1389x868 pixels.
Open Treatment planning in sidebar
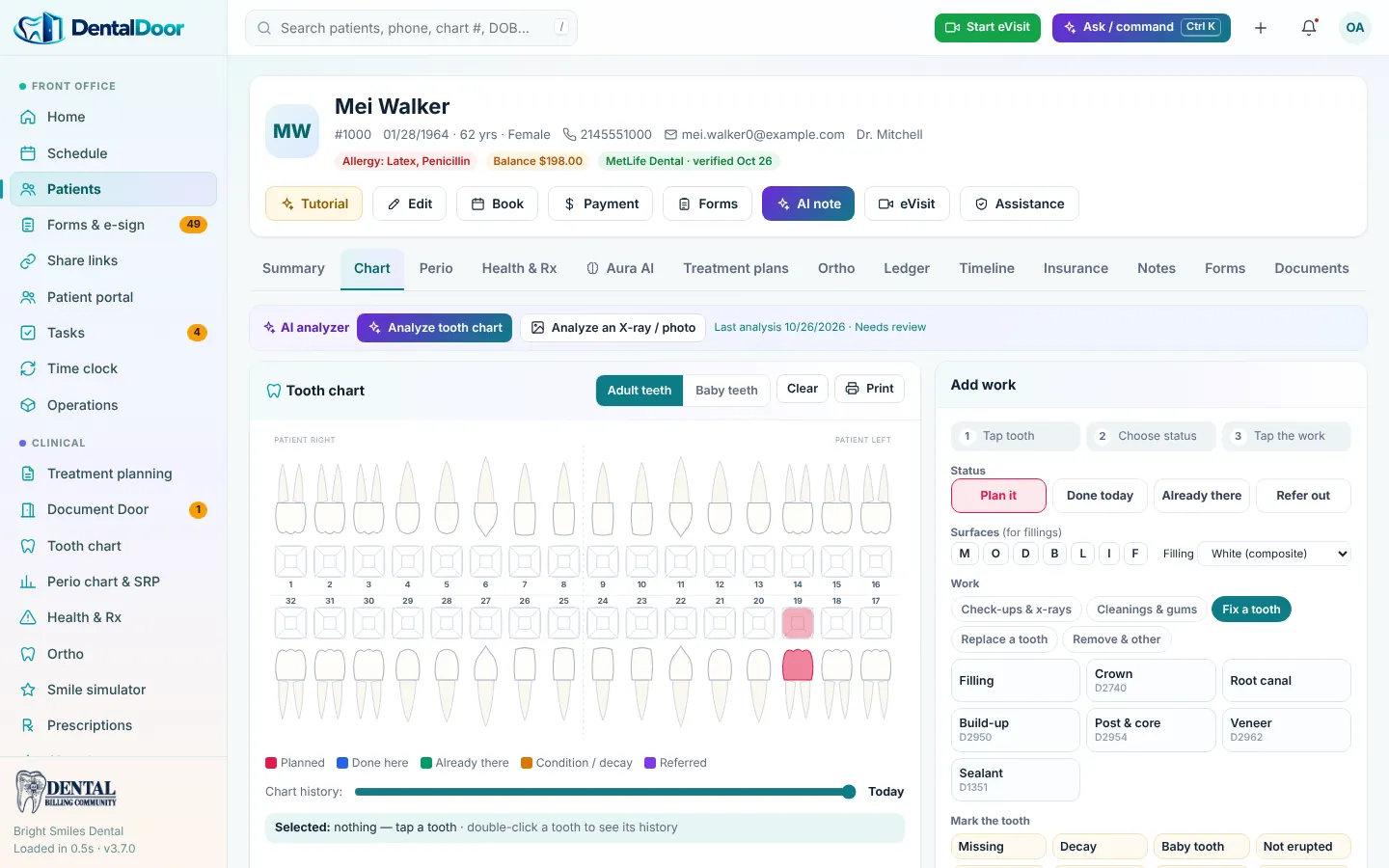click(x=113, y=474)
